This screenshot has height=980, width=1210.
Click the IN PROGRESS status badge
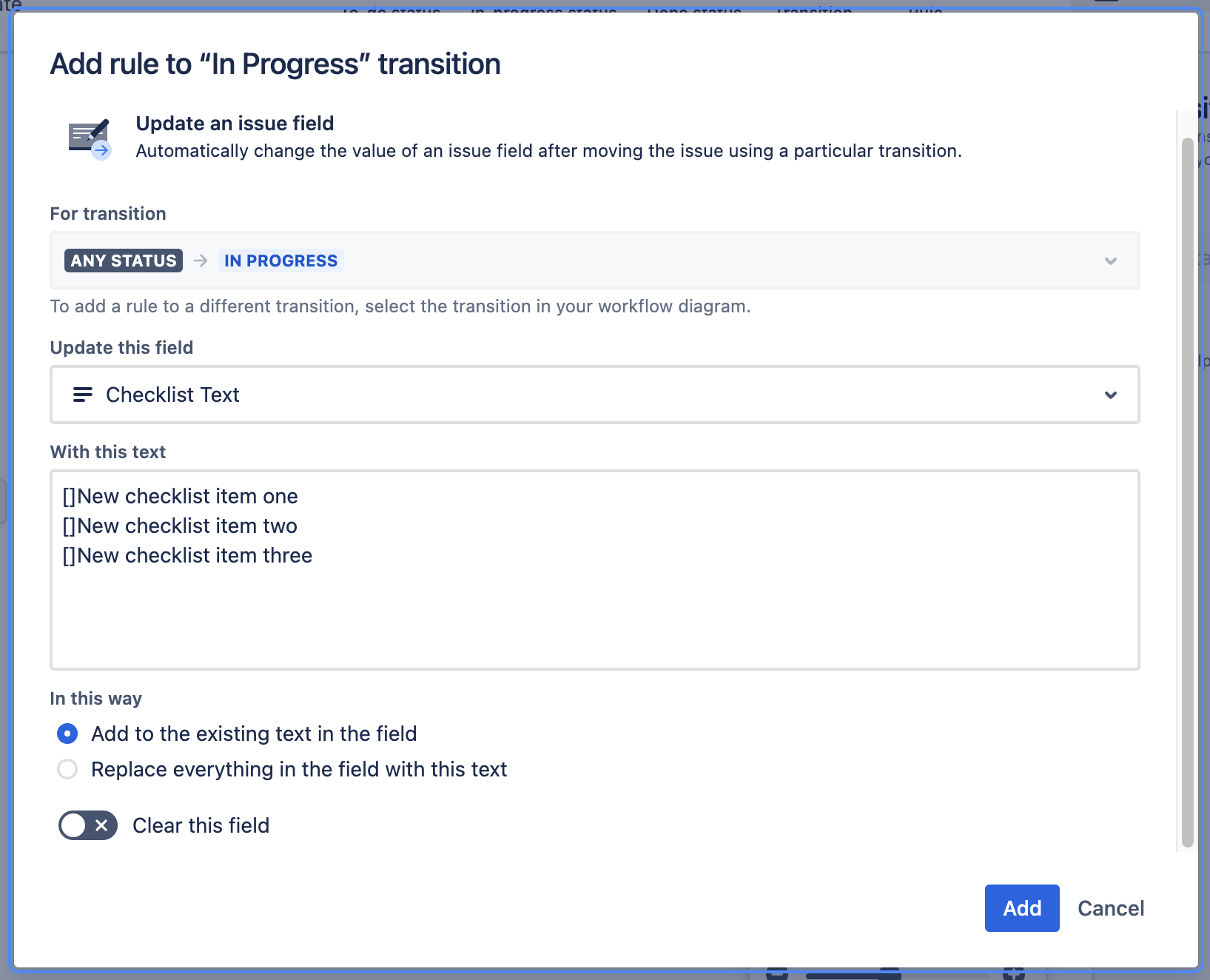280,261
